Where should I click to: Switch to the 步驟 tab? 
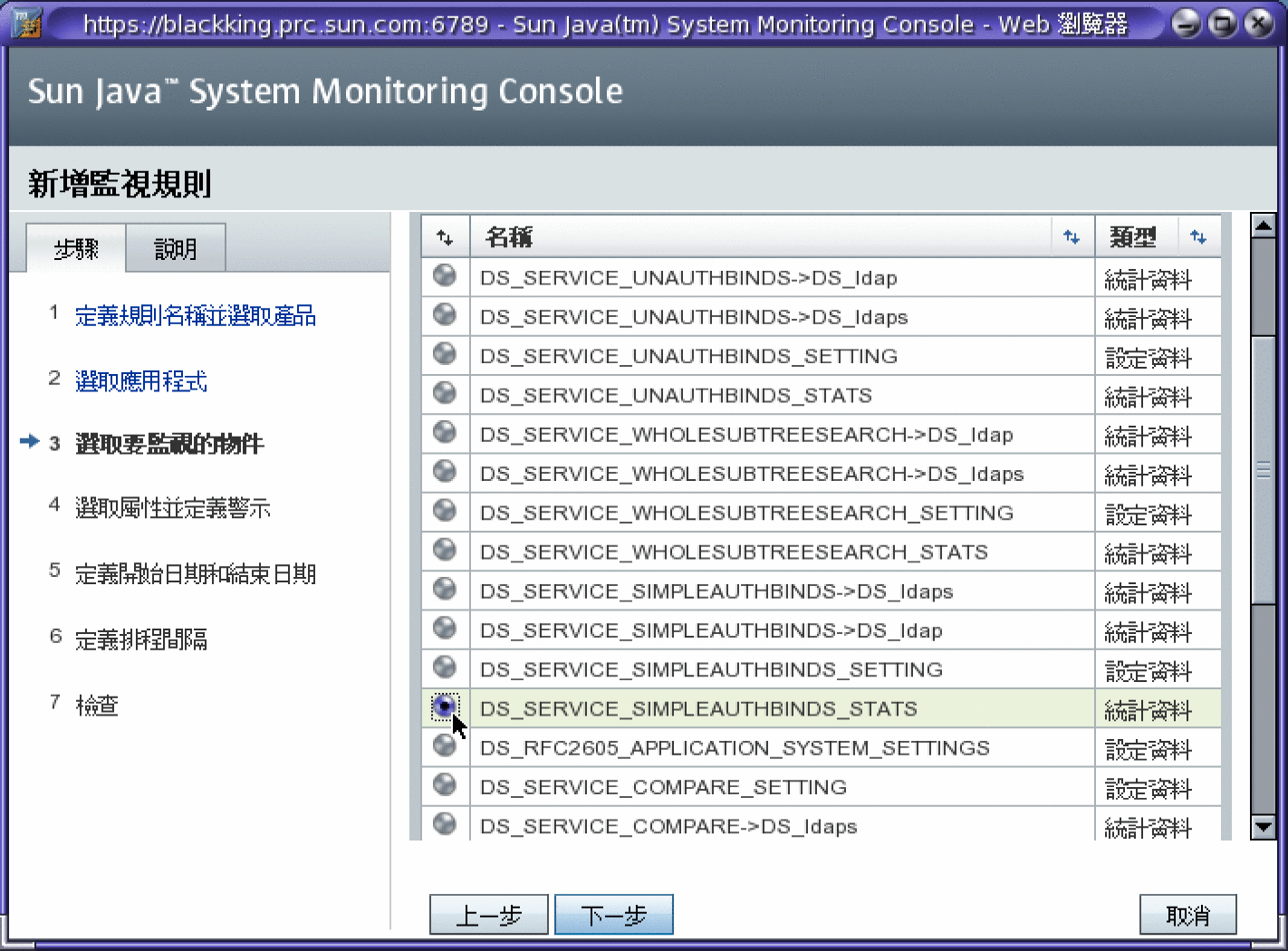(76, 248)
